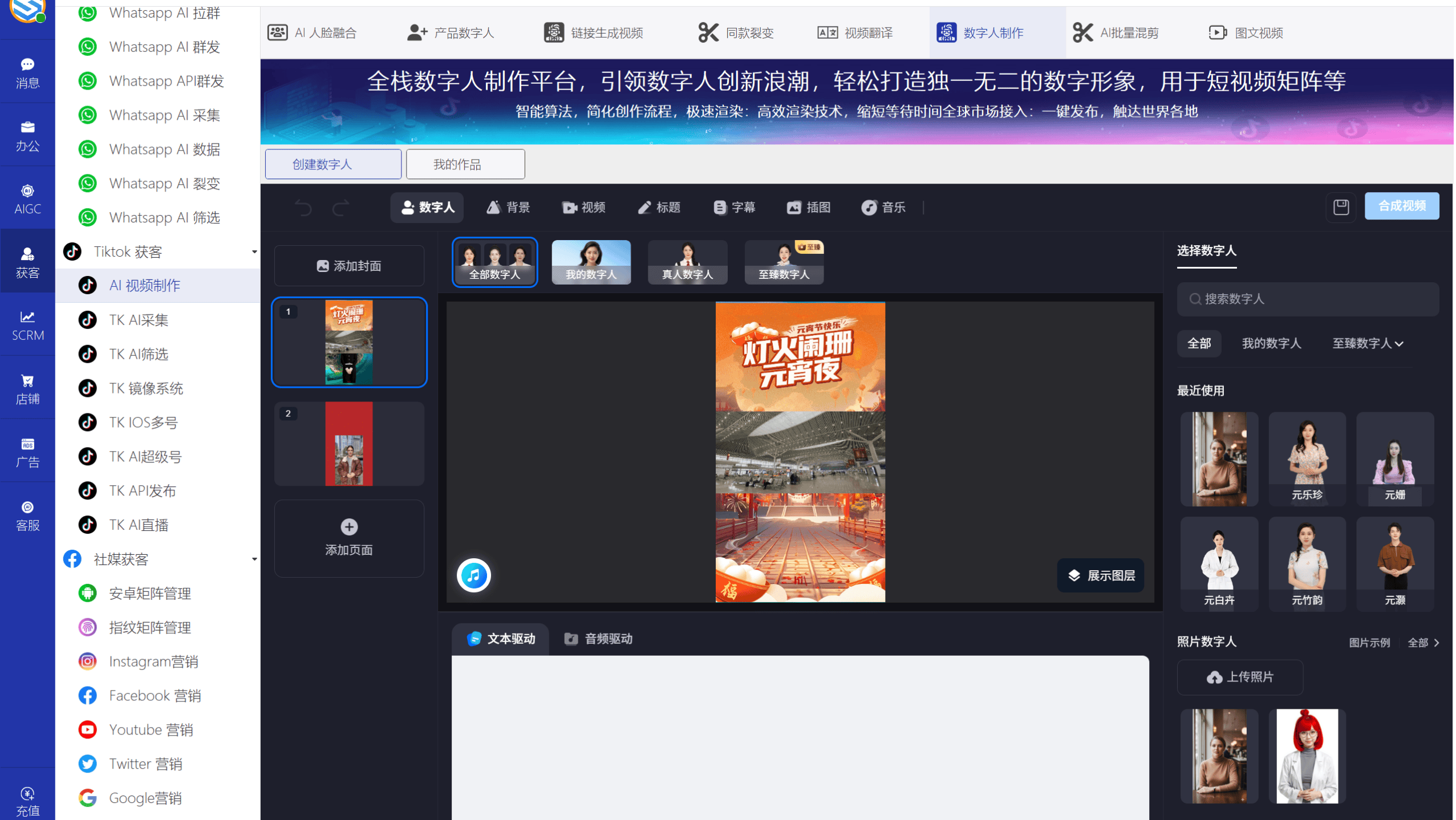The height and width of the screenshot is (820, 1456).
Task: Select the 我的数字人 filter option
Action: click(x=1271, y=343)
